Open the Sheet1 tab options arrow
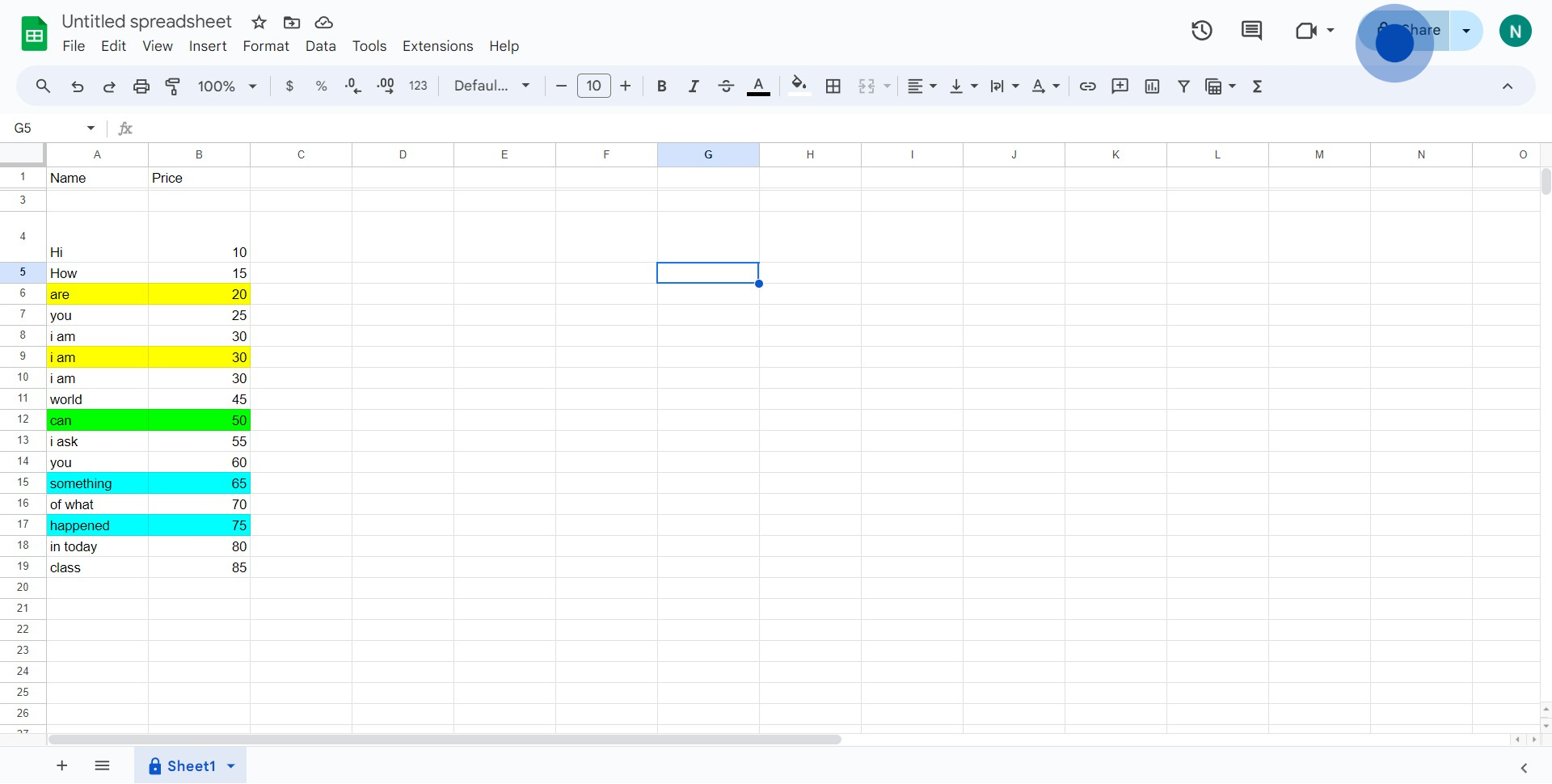This screenshot has height=784, width=1552. (x=231, y=766)
